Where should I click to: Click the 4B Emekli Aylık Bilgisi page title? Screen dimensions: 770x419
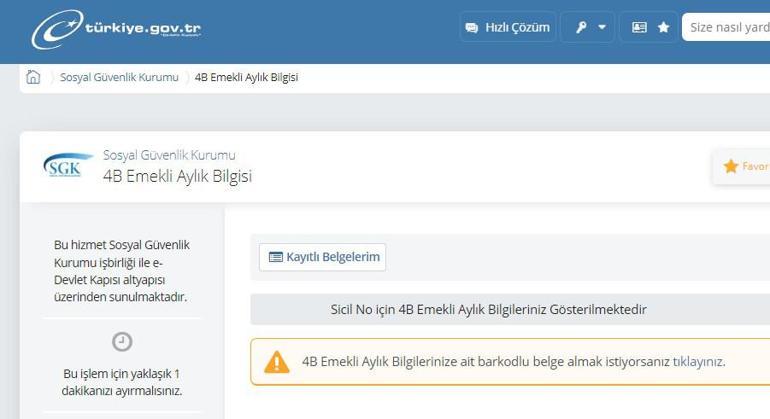pos(177,176)
